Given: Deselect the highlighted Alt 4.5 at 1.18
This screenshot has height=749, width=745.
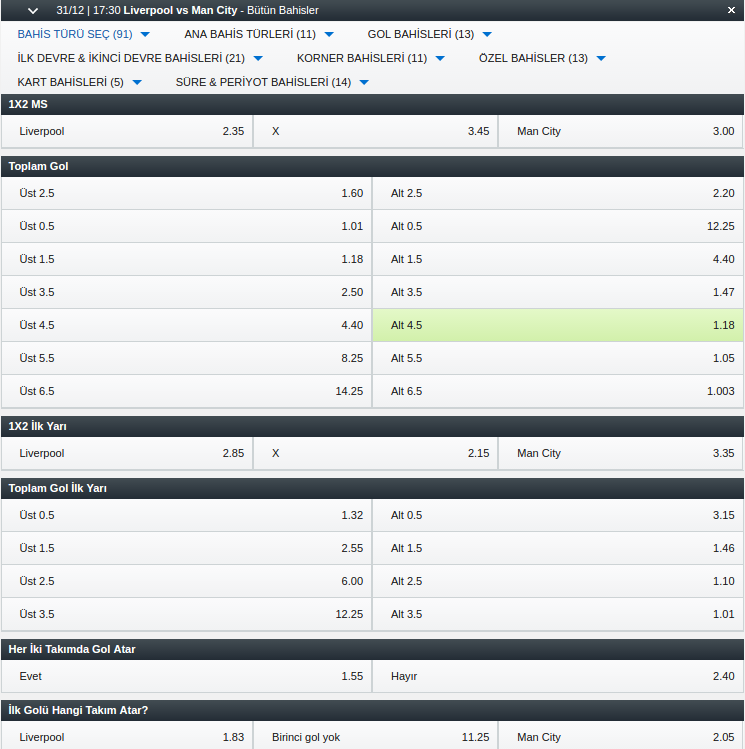Looking at the screenshot, I should click(x=558, y=325).
